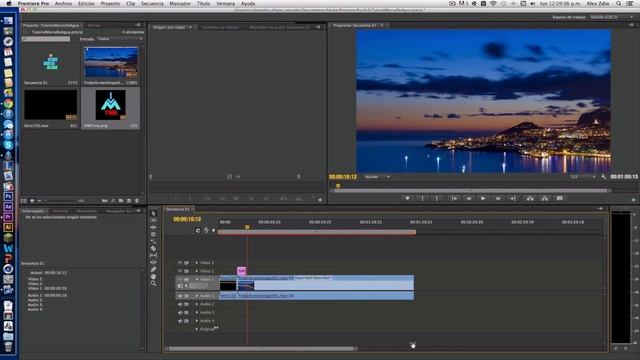
Task: Expand the Audio 1 track
Action: click(197, 296)
